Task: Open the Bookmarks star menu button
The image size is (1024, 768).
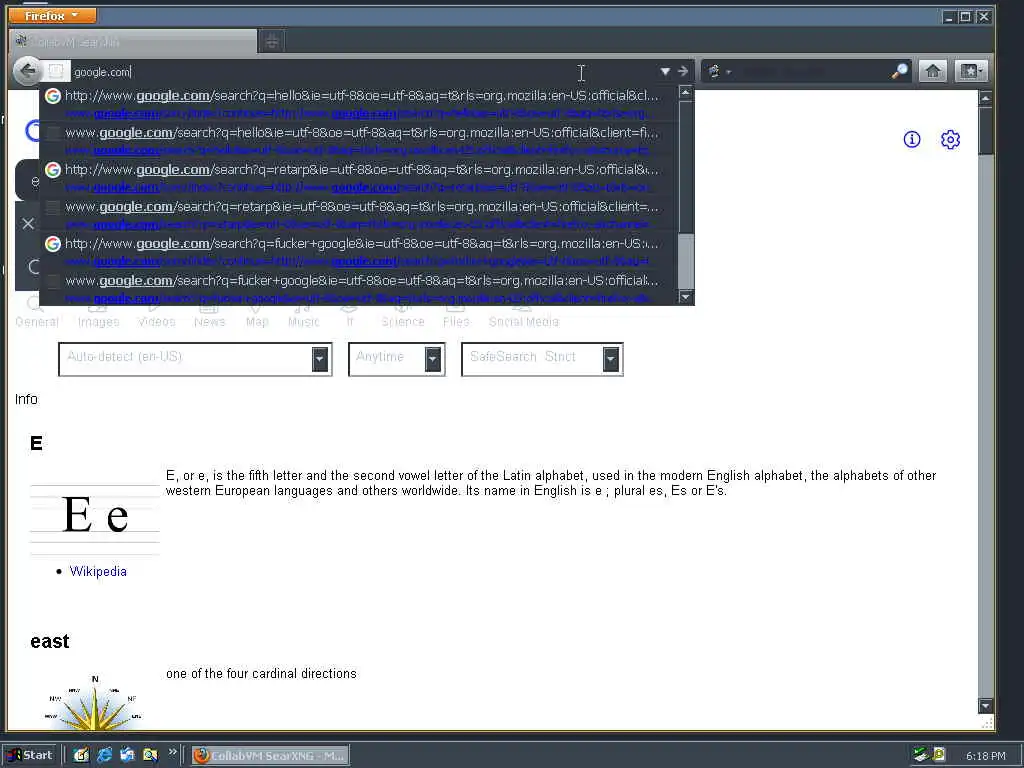Action: (970, 71)
